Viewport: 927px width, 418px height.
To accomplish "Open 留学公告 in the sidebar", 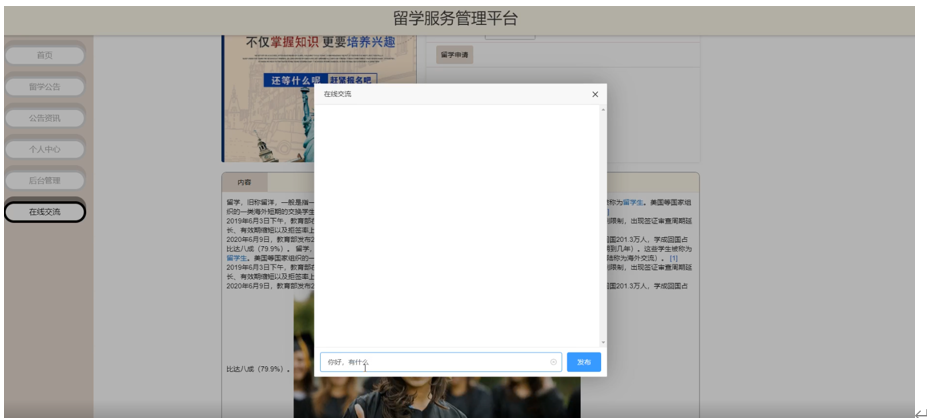I will pyautogui.click(x=45, y=86).
